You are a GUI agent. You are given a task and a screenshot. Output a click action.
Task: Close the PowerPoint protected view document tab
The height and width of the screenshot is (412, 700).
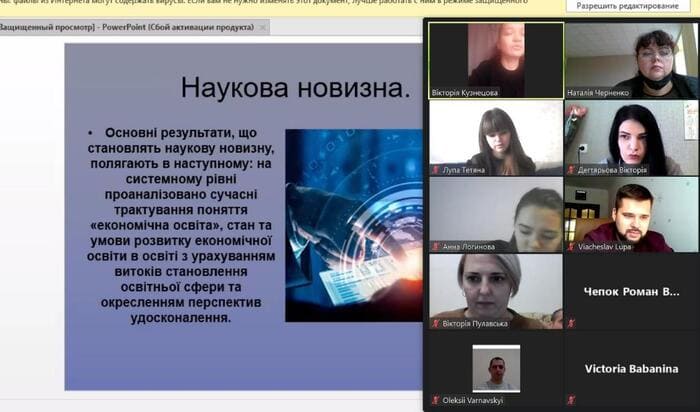262,27
